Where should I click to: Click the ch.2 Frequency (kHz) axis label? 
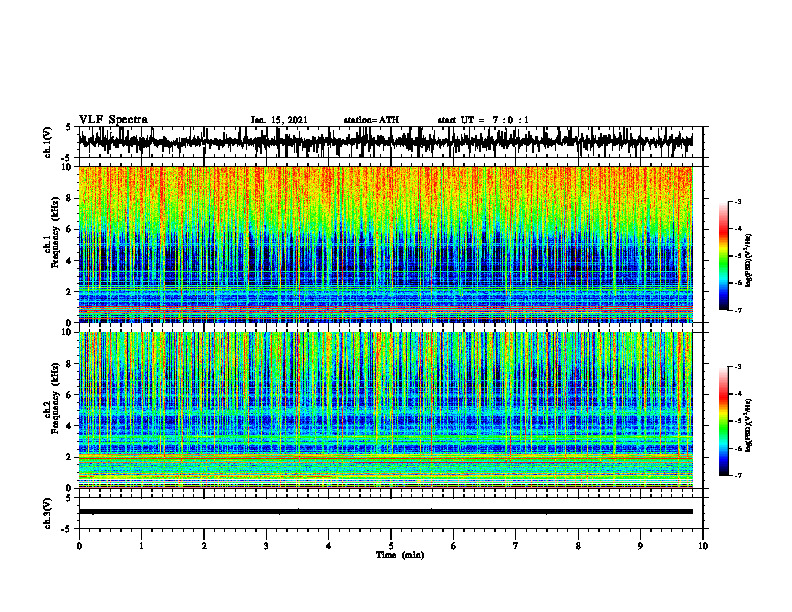pyautogui.click(x=52, y=398)
